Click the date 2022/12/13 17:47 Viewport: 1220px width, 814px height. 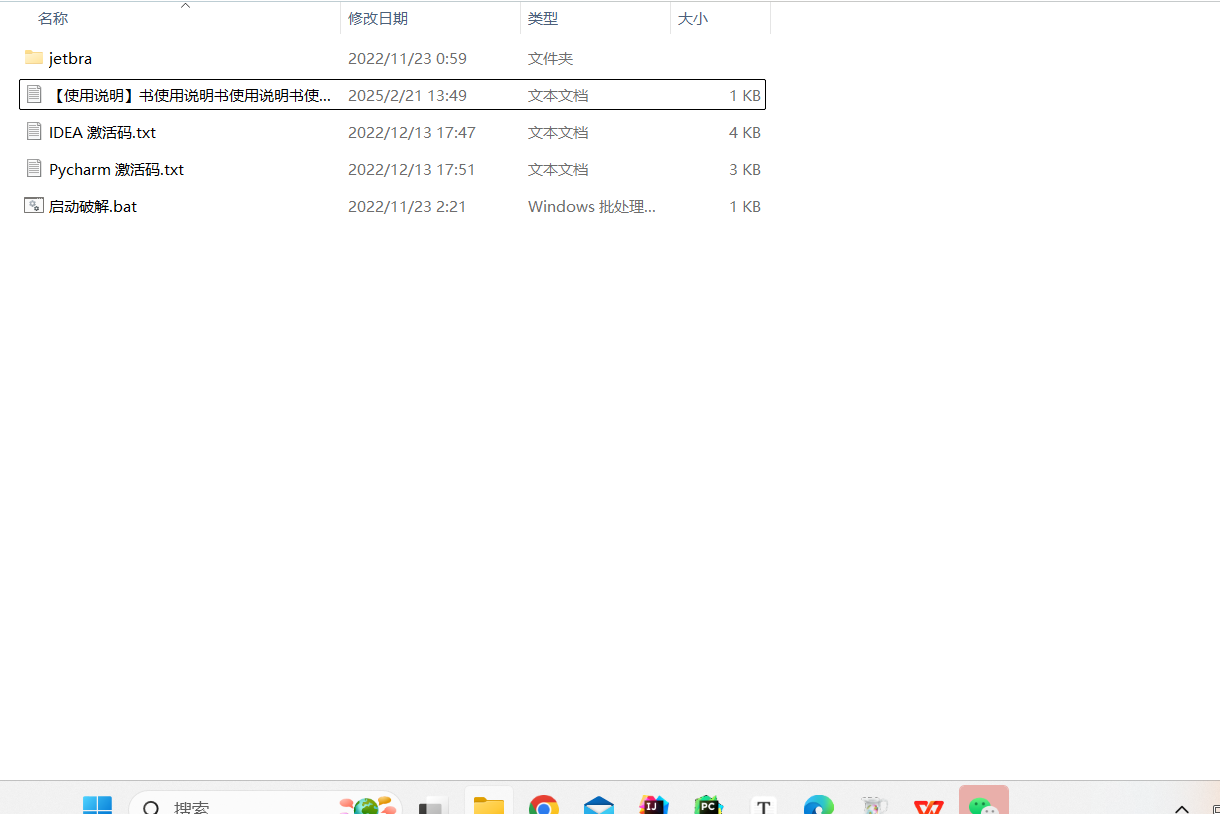click(x=411, y=133)
